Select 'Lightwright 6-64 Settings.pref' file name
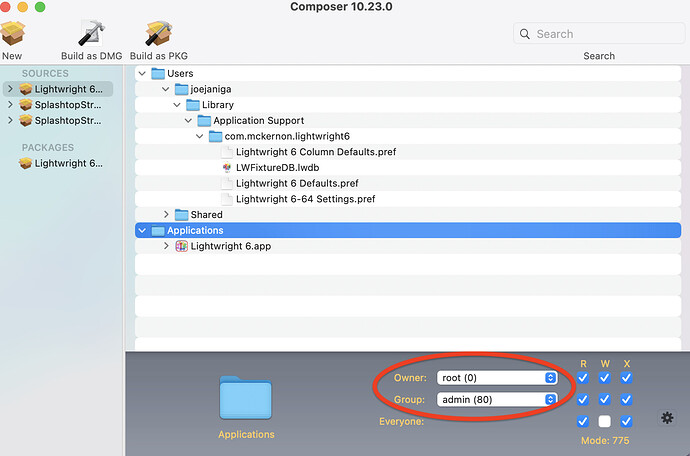Image resolution: width=690 pixels, height=456 pixels. (x=305, y=199)
